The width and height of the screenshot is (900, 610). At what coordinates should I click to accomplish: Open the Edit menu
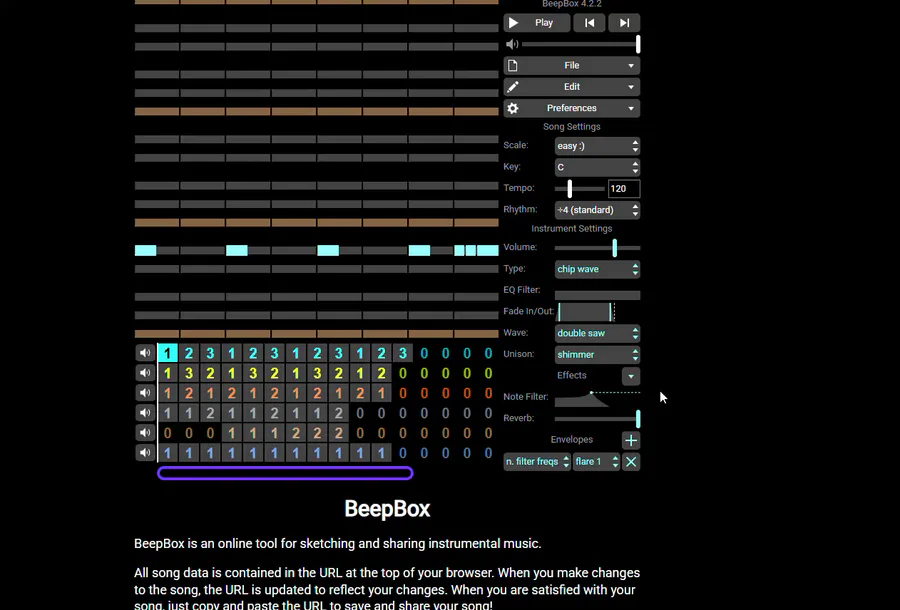pos(572,87)
